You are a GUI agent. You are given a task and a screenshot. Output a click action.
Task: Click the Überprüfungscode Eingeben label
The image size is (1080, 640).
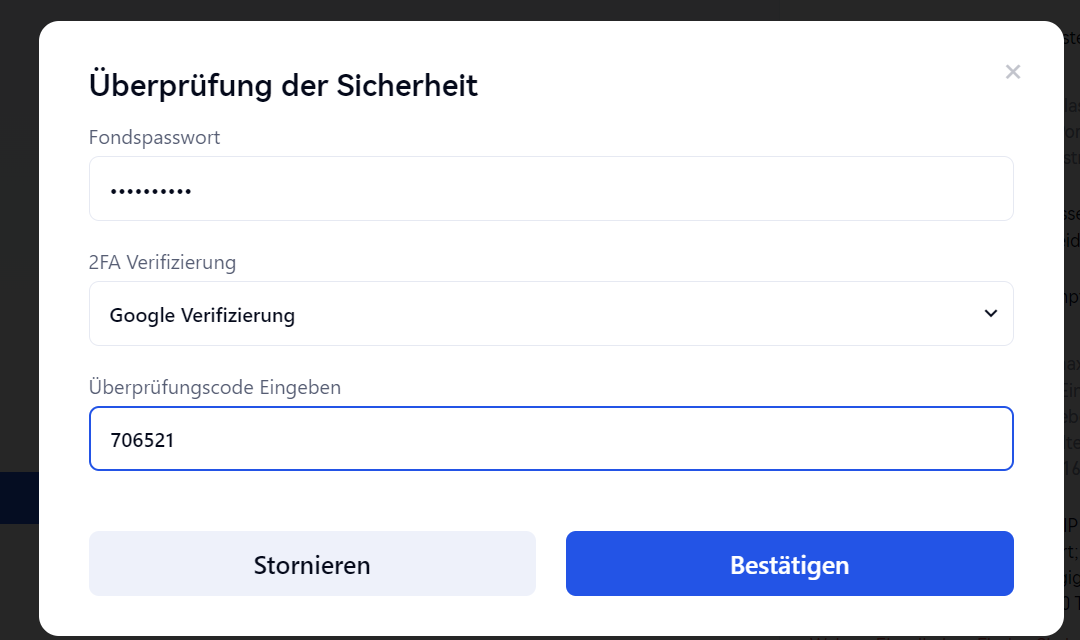point(215,387)
